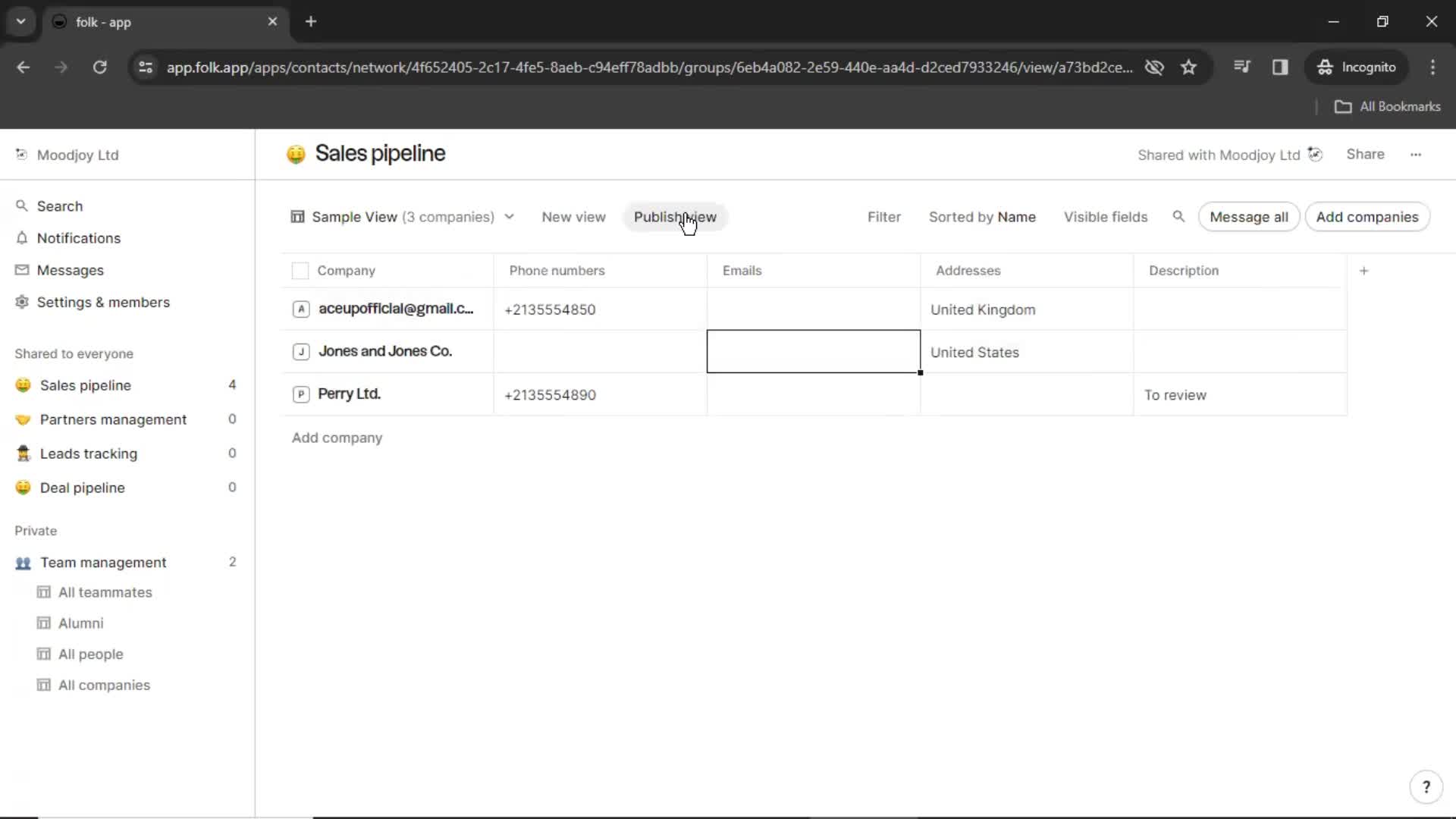Toggle the checkbox next to Company column
1456x819 pixels.
tap(300, 270)
